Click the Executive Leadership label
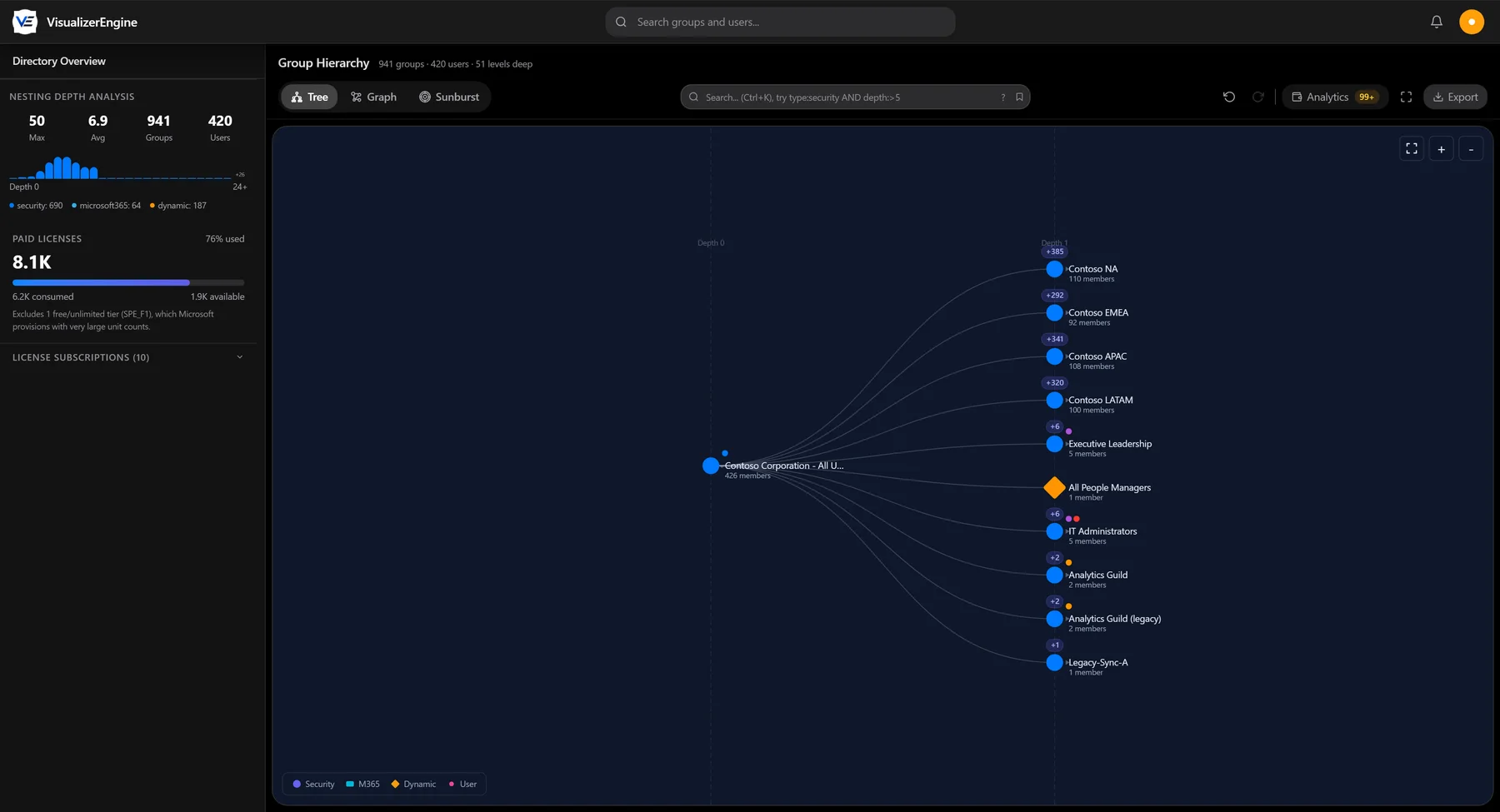 pyautogui.click(x=1110, y=444)
